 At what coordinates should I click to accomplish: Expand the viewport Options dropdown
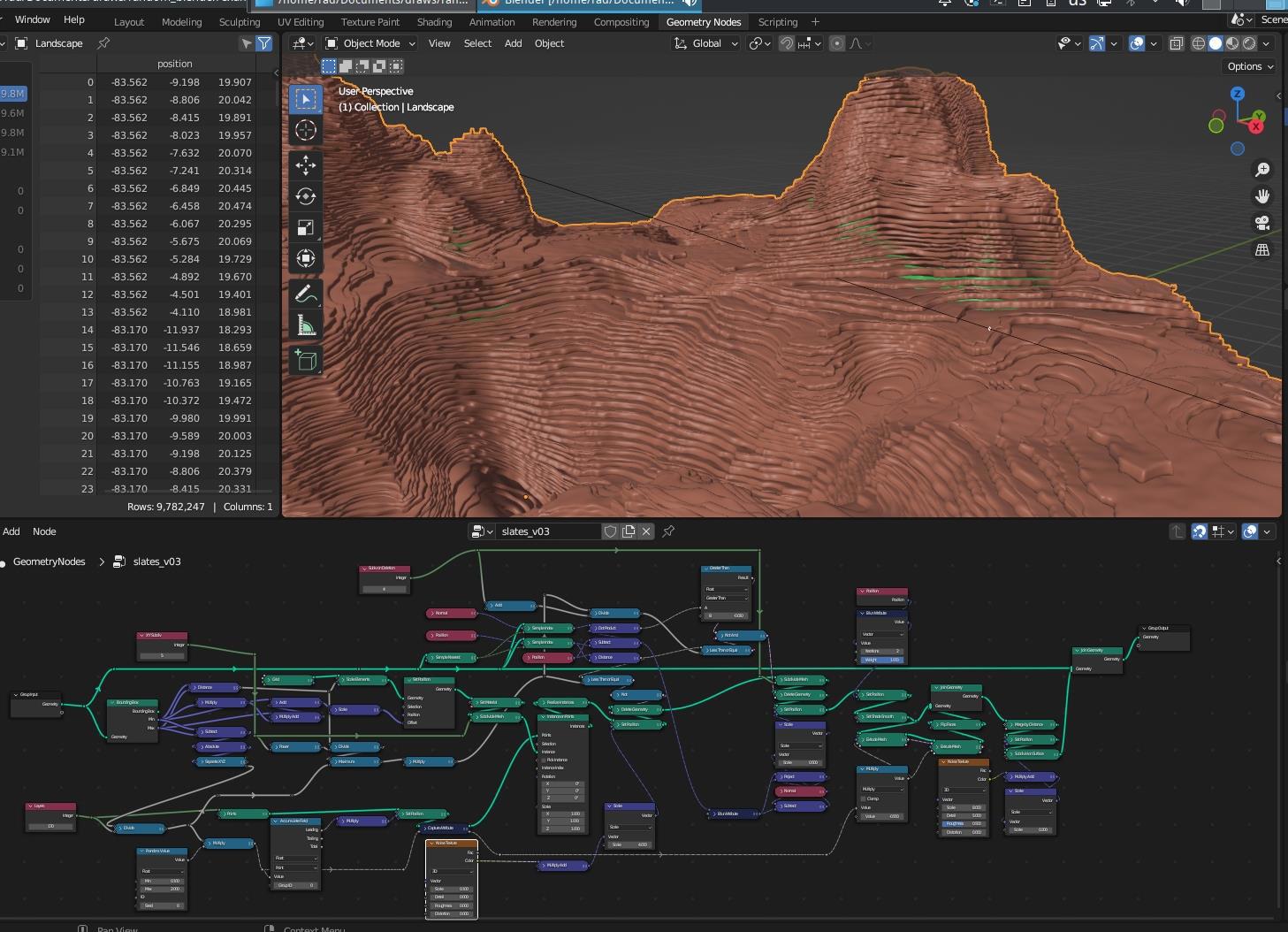click(x=1249, y=66)
